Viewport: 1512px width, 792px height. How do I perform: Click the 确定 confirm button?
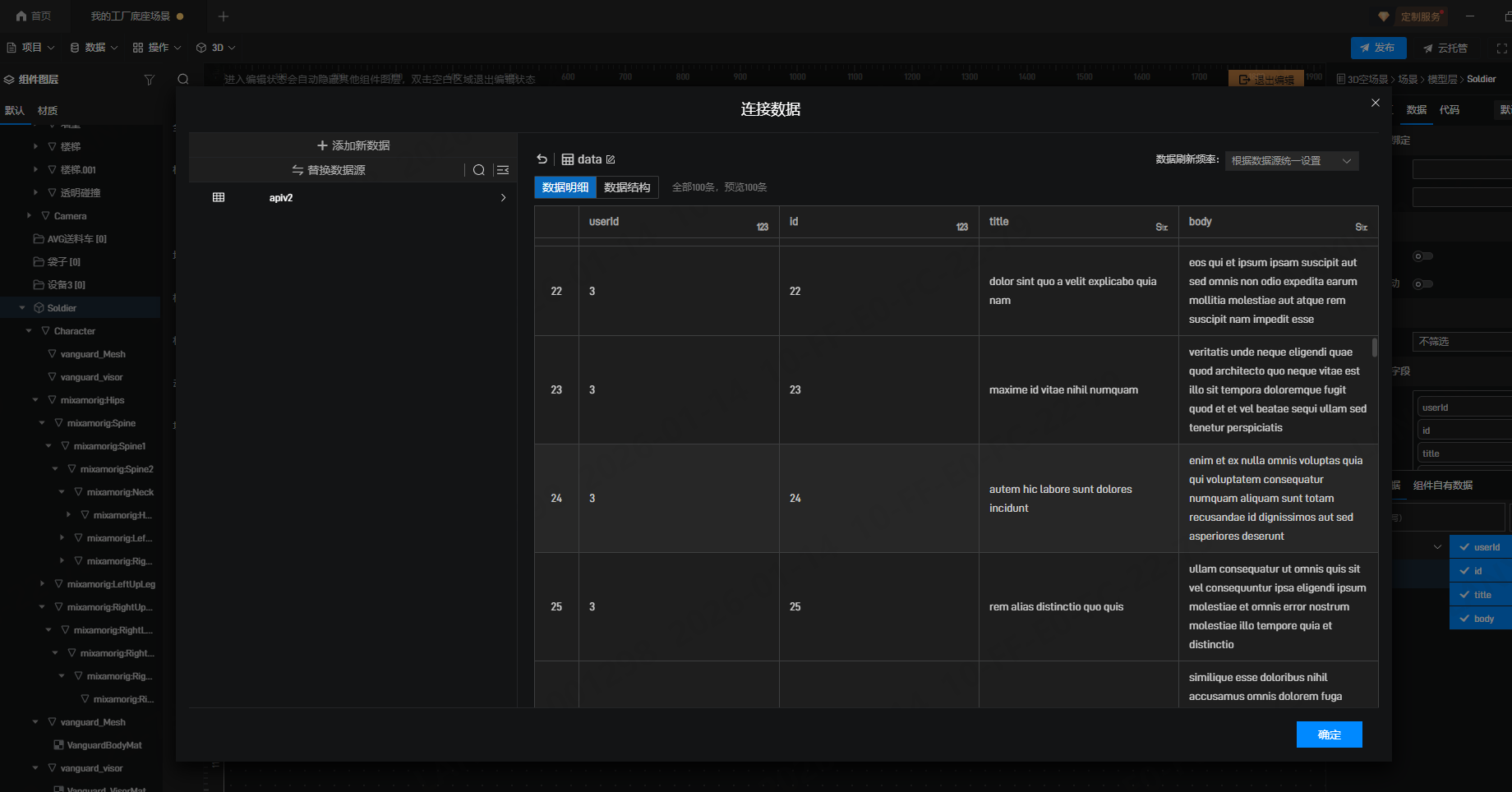tap(1329, 734)
